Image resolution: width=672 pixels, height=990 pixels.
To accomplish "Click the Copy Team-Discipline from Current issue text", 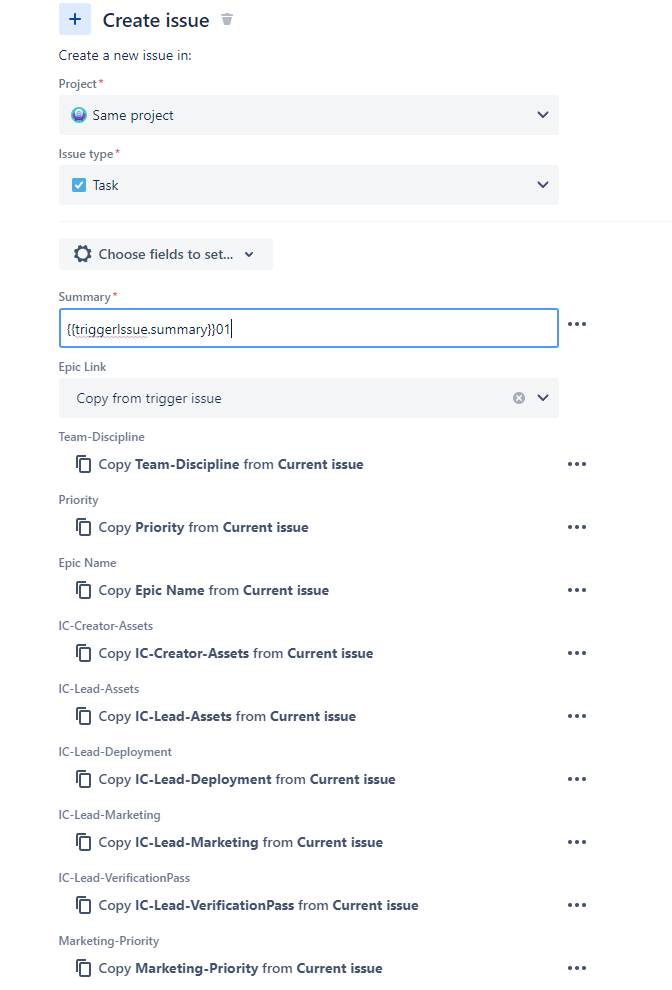I will click(231, 464).
